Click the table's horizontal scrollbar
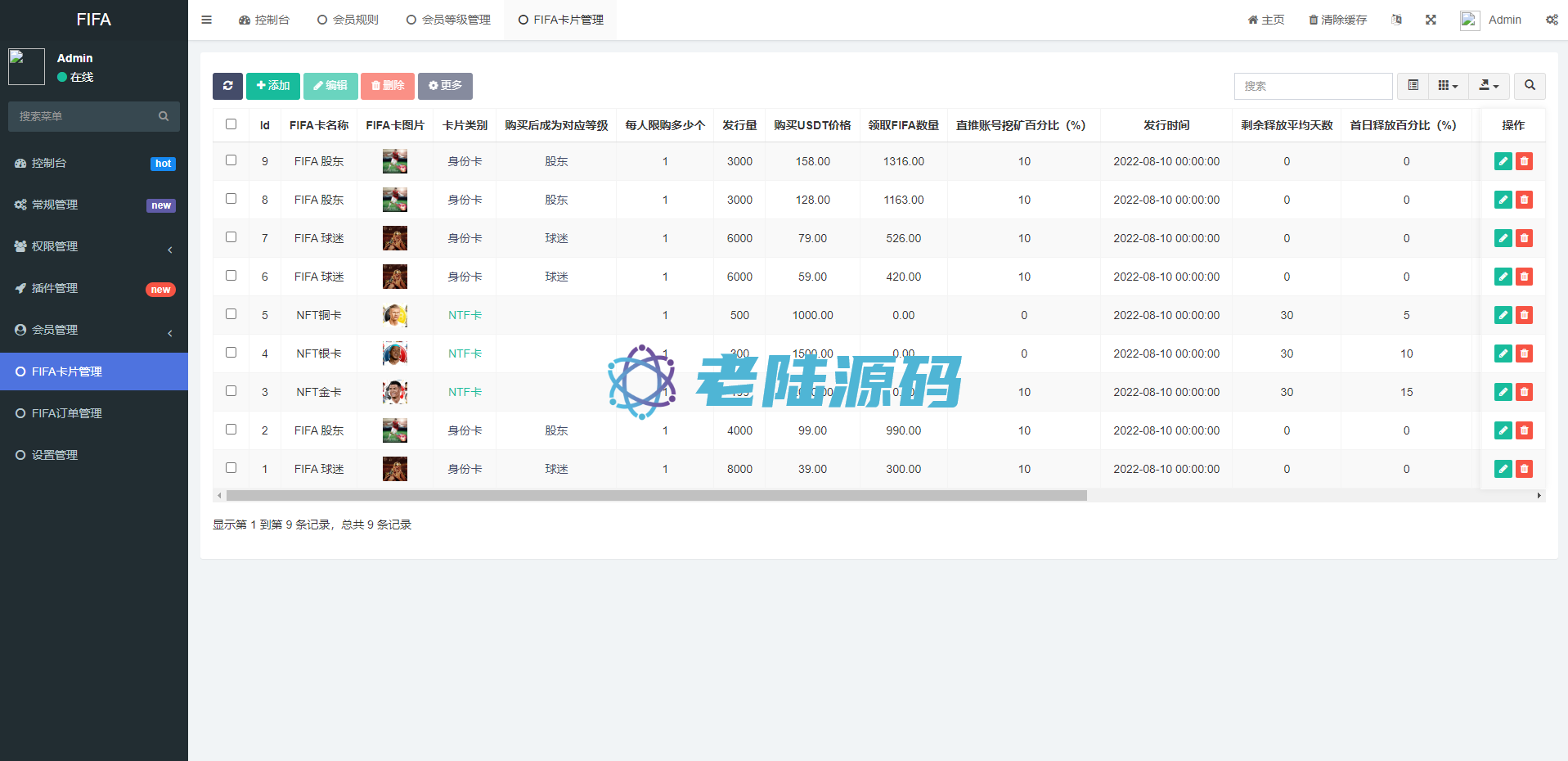 656,495
